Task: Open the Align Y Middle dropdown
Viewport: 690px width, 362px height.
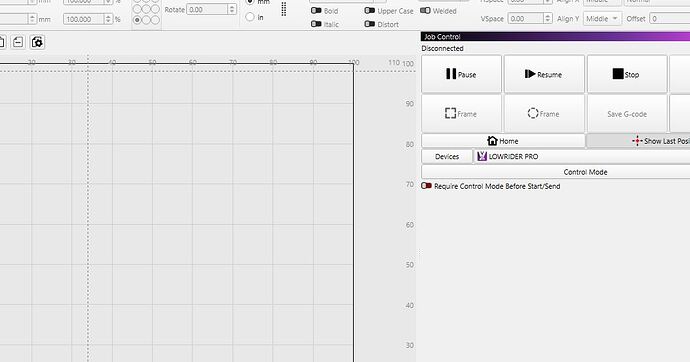Action: click(602, 18)
